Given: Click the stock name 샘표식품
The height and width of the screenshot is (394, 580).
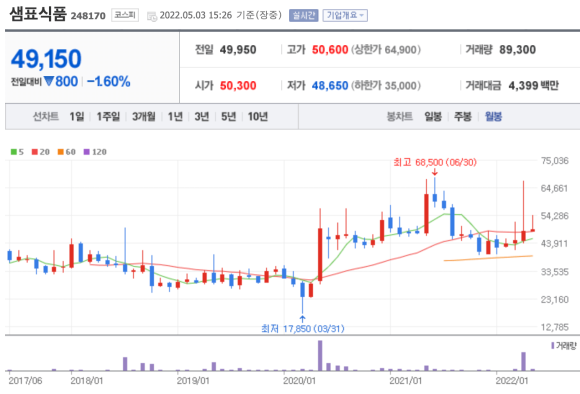Looking at the screenshot, I should coord(38,14).
